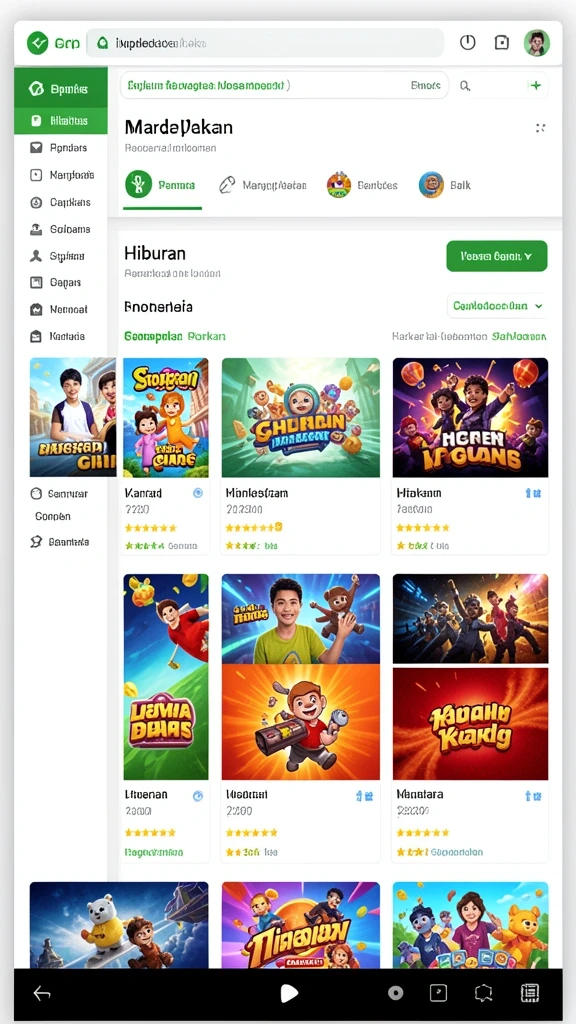Click the star rating on Modoral card
576x1024 pixels.
[251, 833]
